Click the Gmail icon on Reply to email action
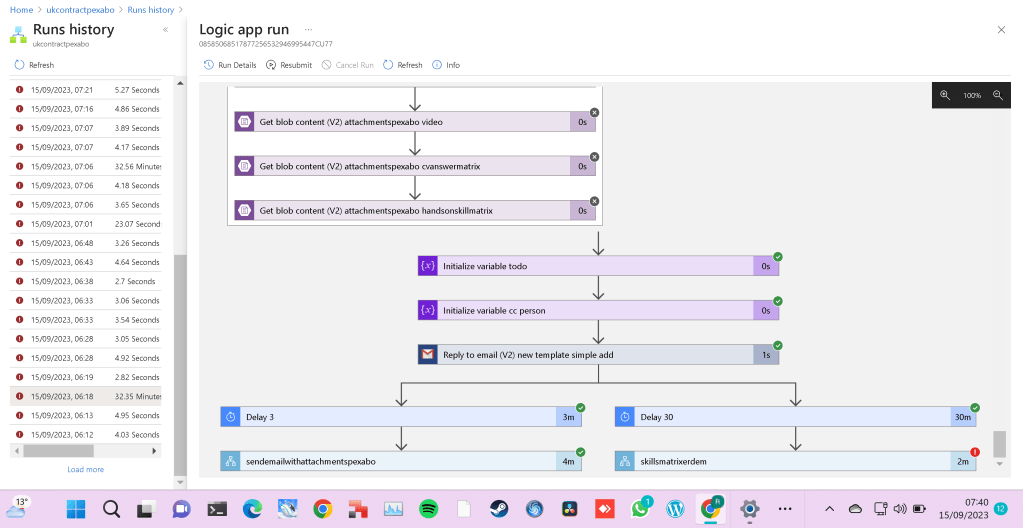1023x528 pixels. click(427, 355)
